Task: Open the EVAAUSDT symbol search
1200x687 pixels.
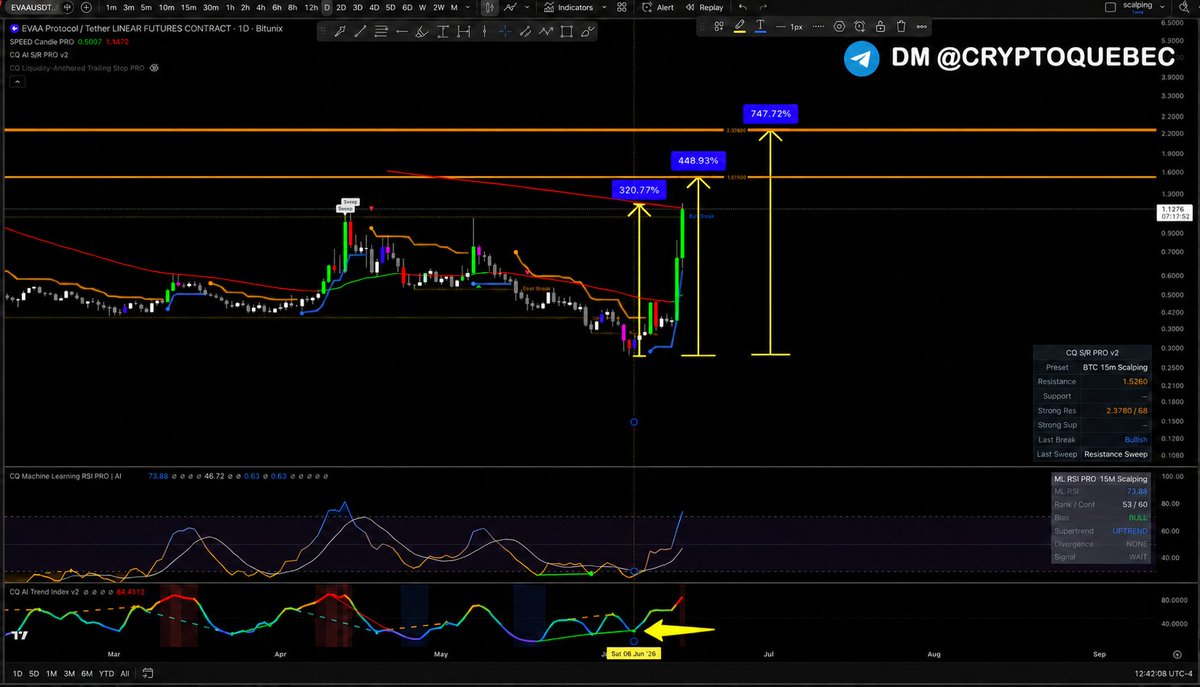Action: [x=34, y=8]
